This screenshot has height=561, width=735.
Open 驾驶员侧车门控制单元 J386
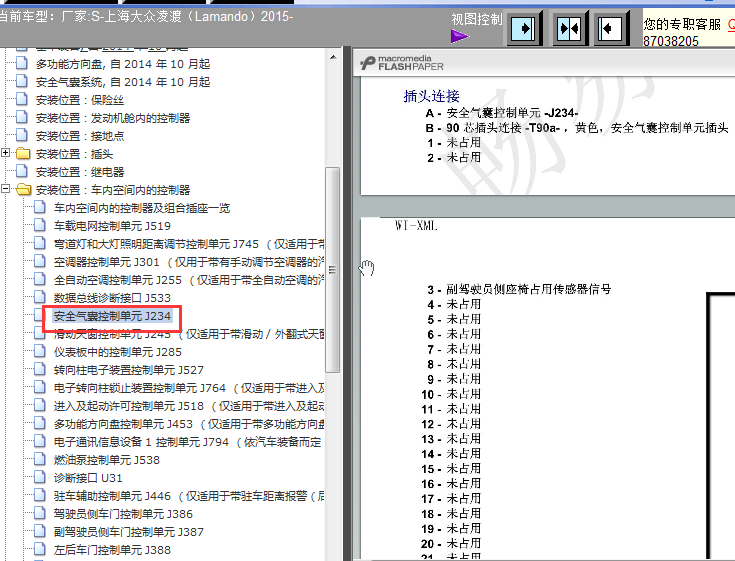tap(123, 514)
